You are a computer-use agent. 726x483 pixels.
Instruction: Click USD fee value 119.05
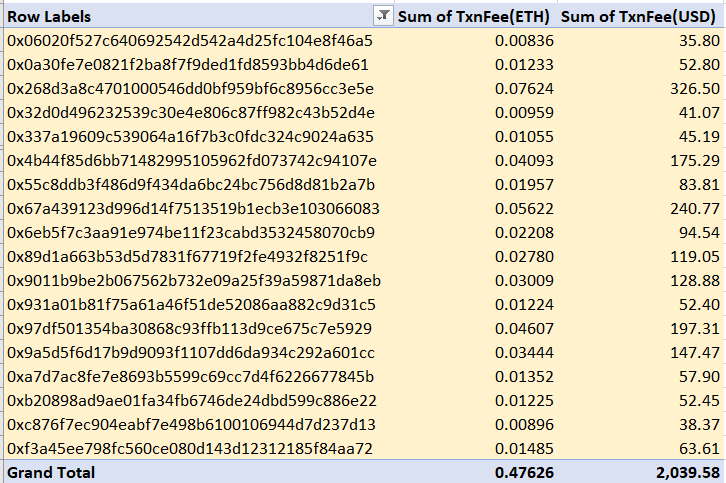coord(695,257)
